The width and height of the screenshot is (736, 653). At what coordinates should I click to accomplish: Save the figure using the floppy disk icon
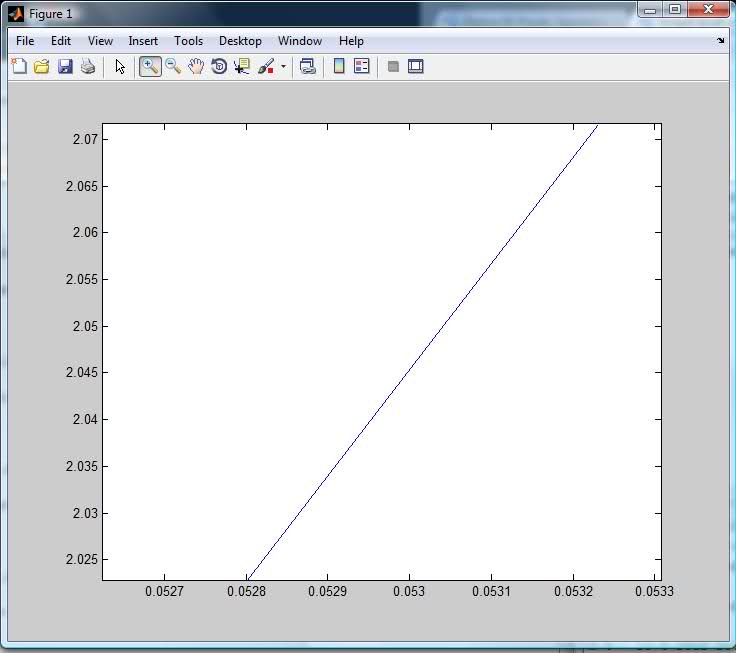65,67
